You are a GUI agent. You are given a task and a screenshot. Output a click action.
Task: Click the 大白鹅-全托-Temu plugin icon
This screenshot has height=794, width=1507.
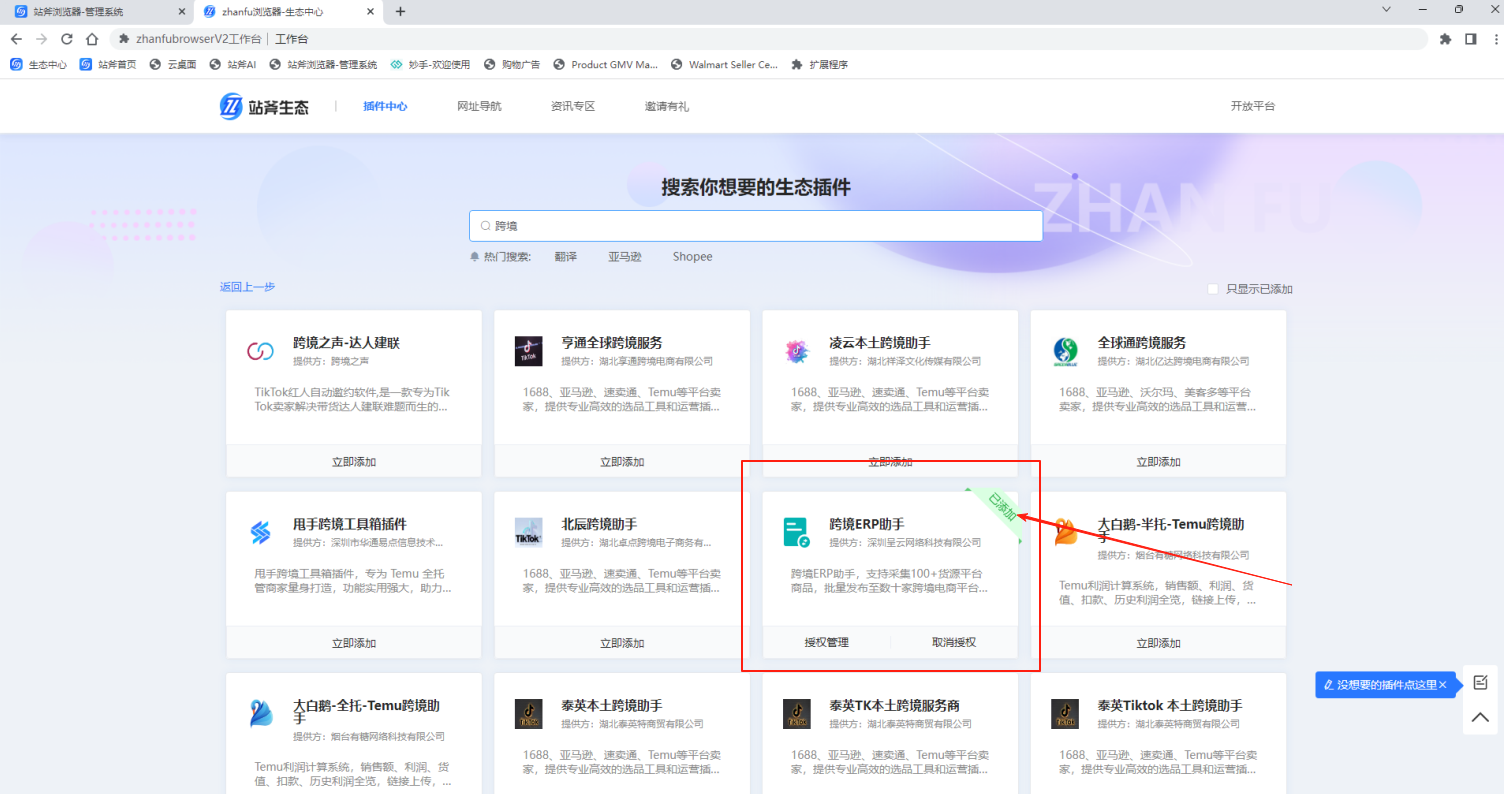[x=260, y=713]
